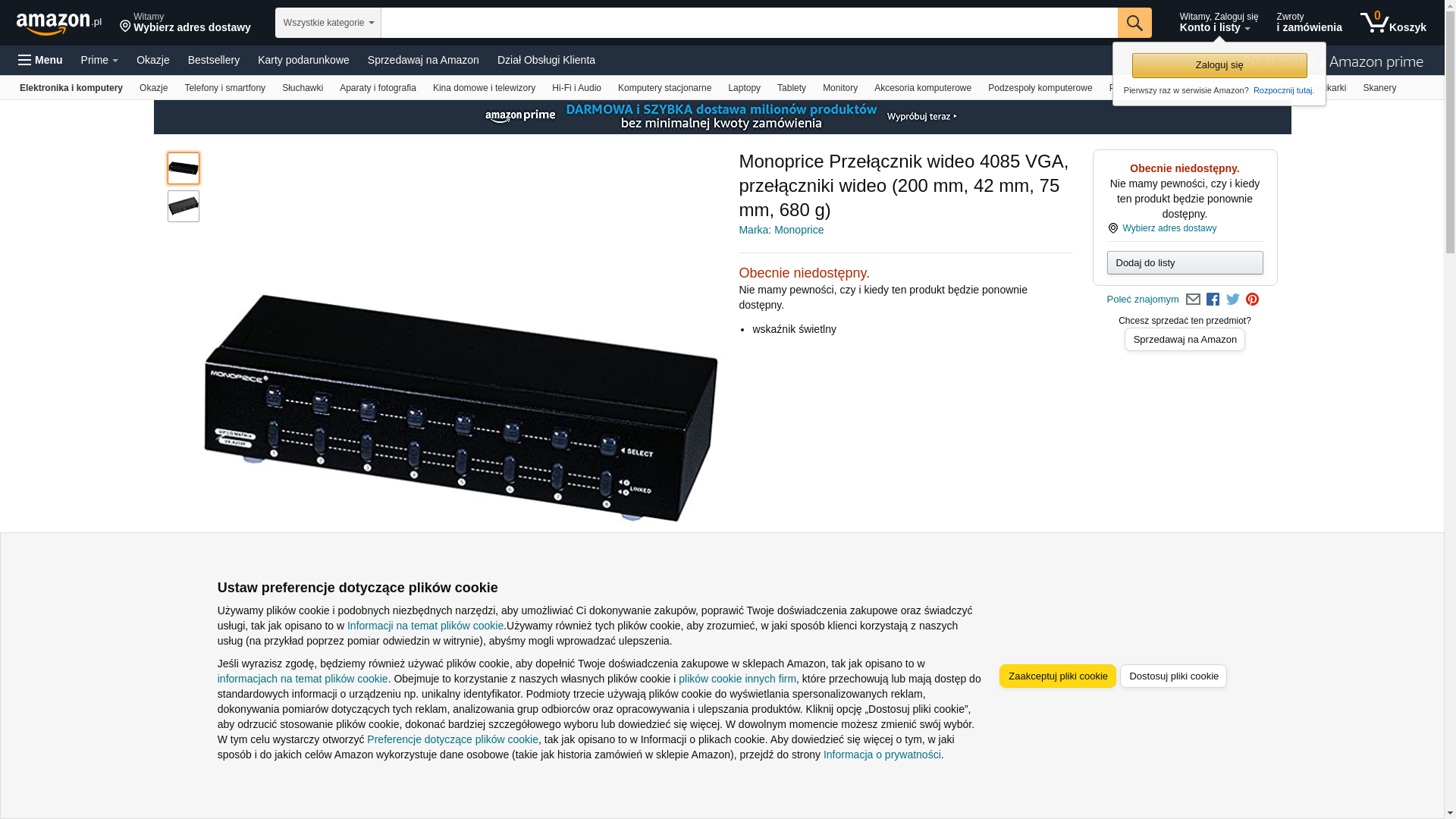This screenshot has width=1456, height=819.
Task: Click Dostosuj pliki cookie button
Action: [1174, 676]
